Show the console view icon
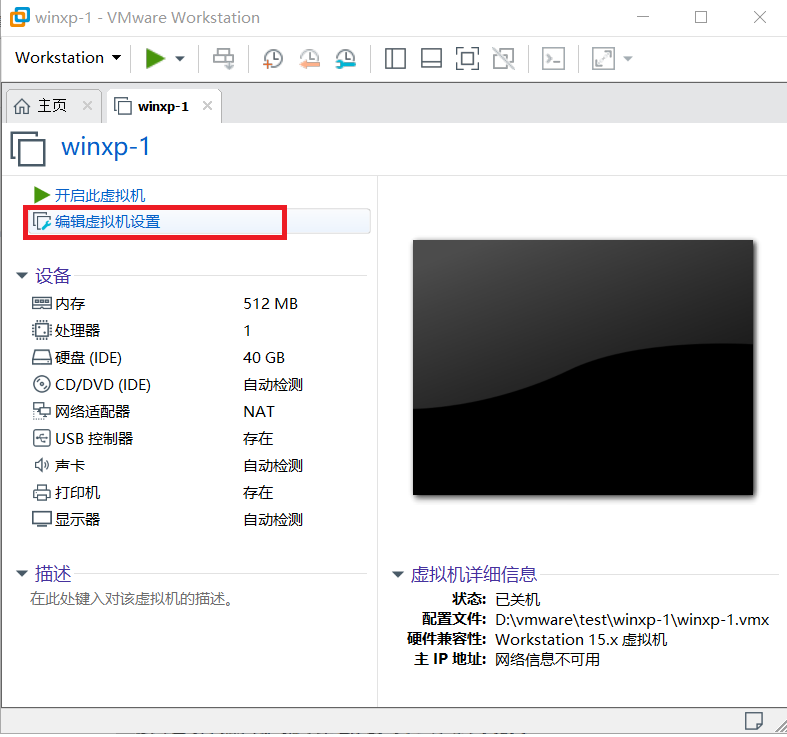The width and height of the screenshot is (787, 737). point(553,58)
